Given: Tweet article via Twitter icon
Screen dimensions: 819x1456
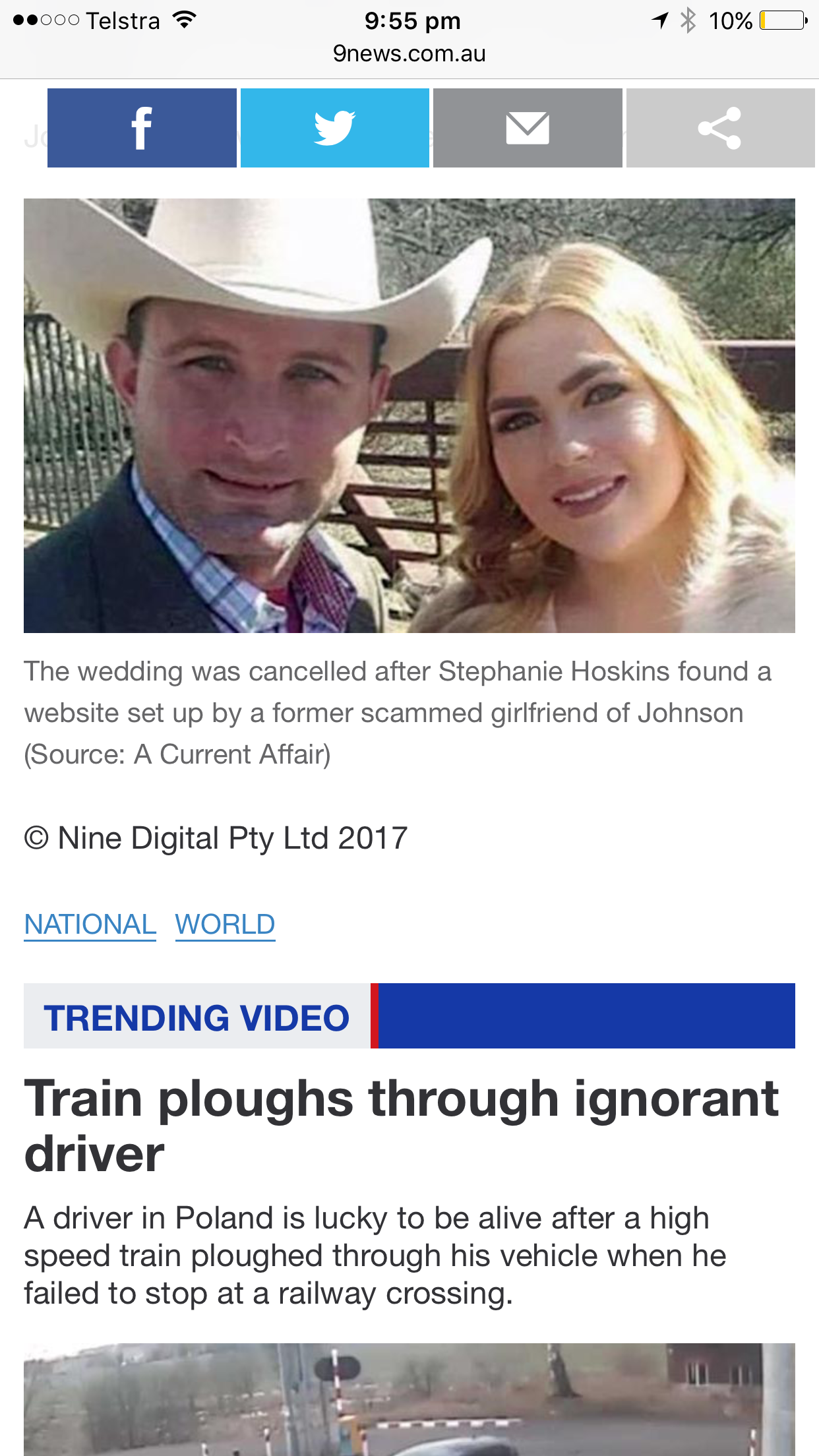Looking at the screenshot, I should click(x=335, y=128).
